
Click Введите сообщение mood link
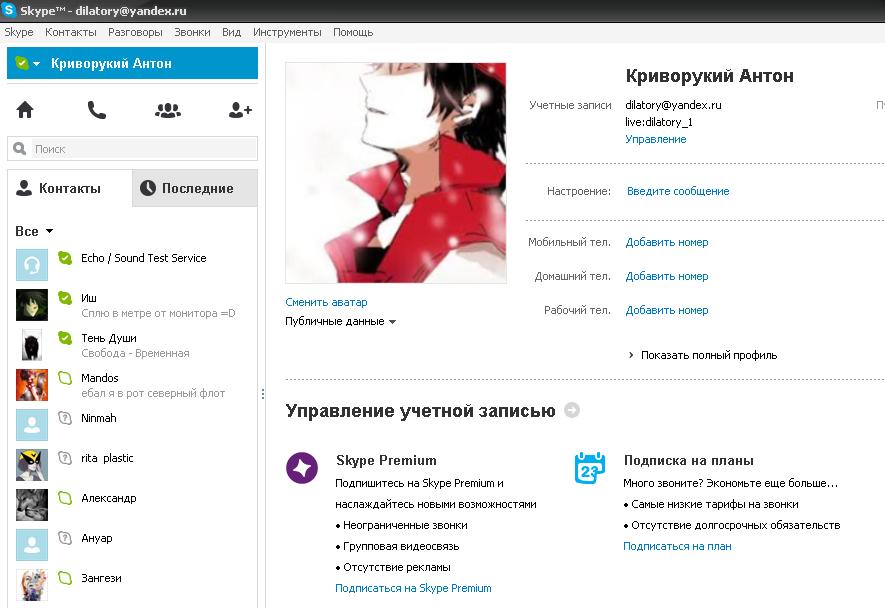click(x=678, y=191)
